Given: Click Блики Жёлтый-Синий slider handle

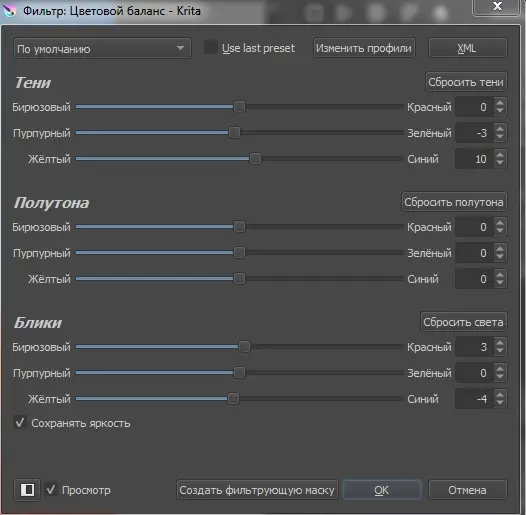Looking at the screenshot, I should pos(233,399).
